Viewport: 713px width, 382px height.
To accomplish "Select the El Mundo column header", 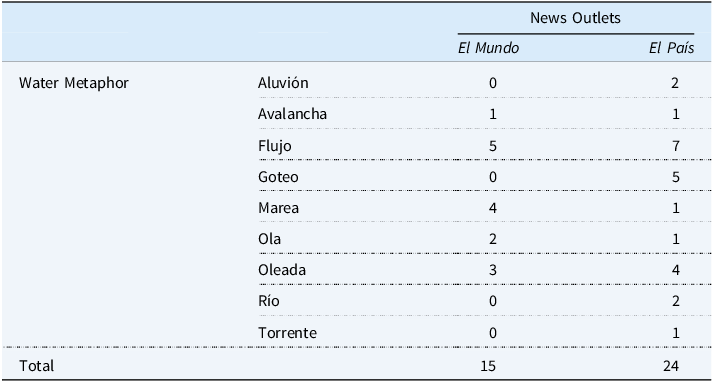I will coord(488,48).
